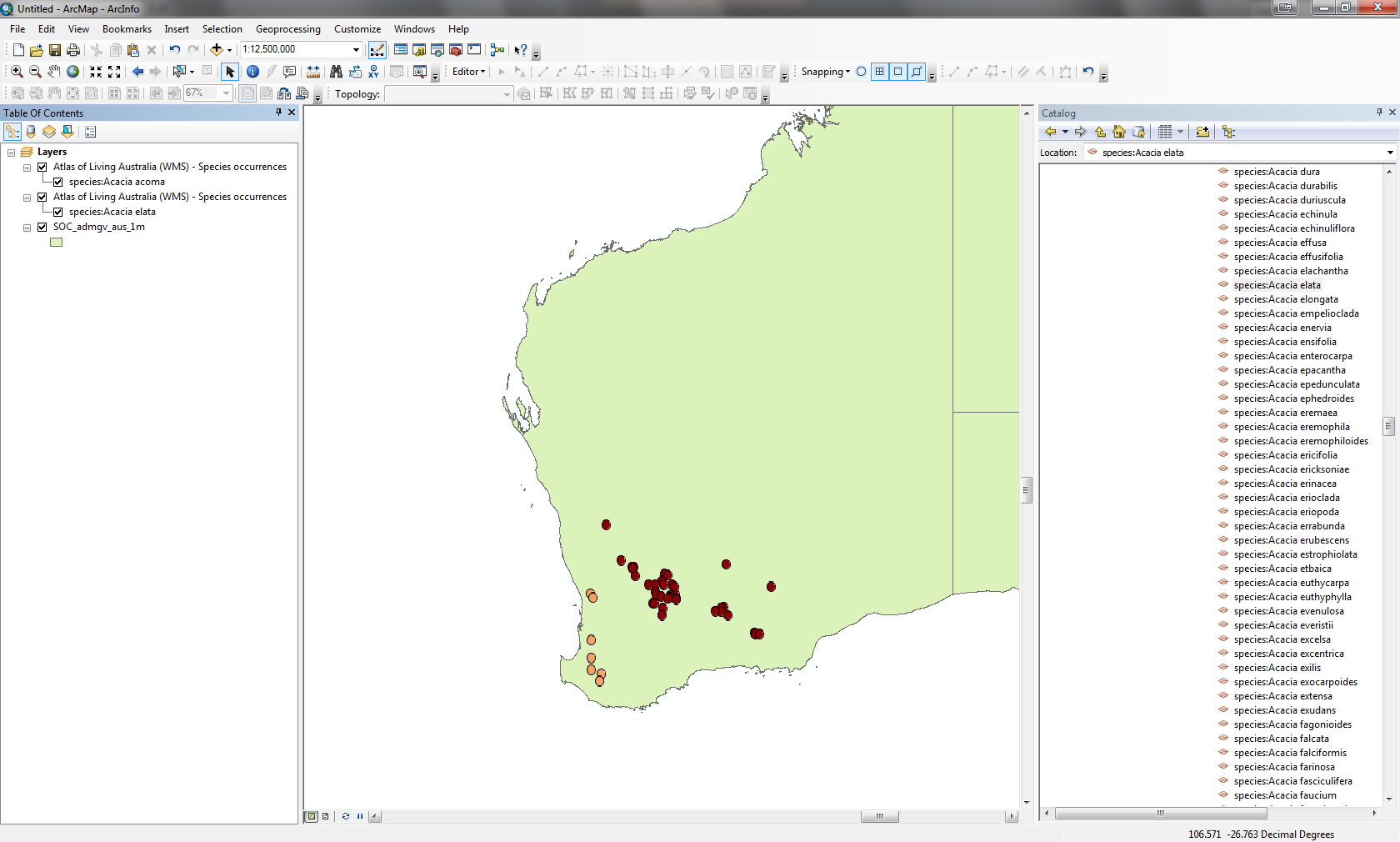Uncheck the species:Acacia acoma layer
This screenshot has width=1400, height=842.
(58, 182)
